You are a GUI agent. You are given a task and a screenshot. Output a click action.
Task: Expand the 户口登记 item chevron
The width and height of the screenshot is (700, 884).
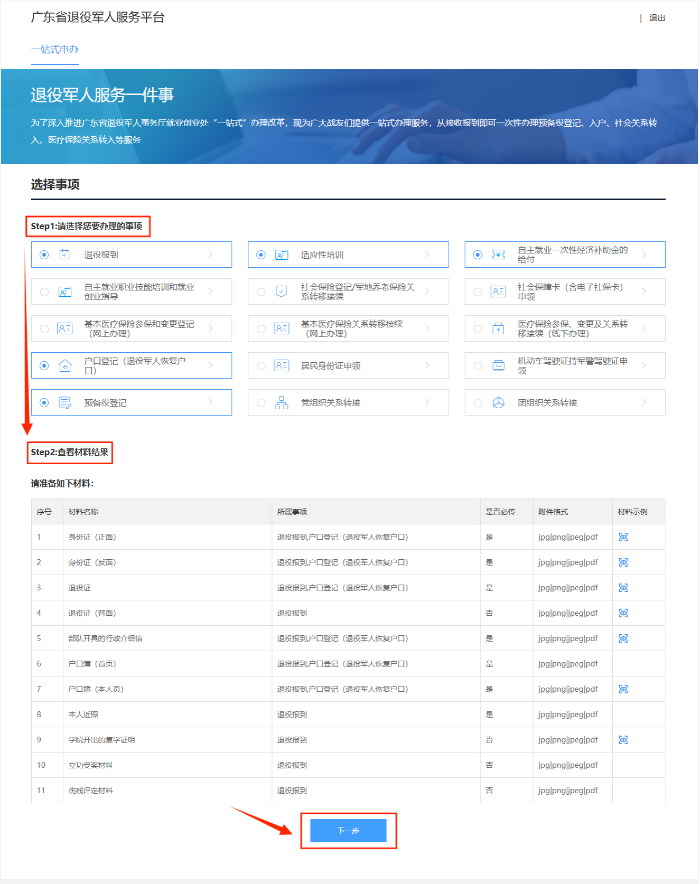pyautogui.click(x=210, y=366)
